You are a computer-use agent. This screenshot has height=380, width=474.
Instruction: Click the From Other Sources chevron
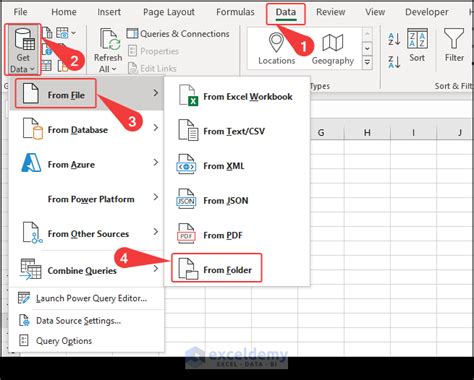pos(156,232)
